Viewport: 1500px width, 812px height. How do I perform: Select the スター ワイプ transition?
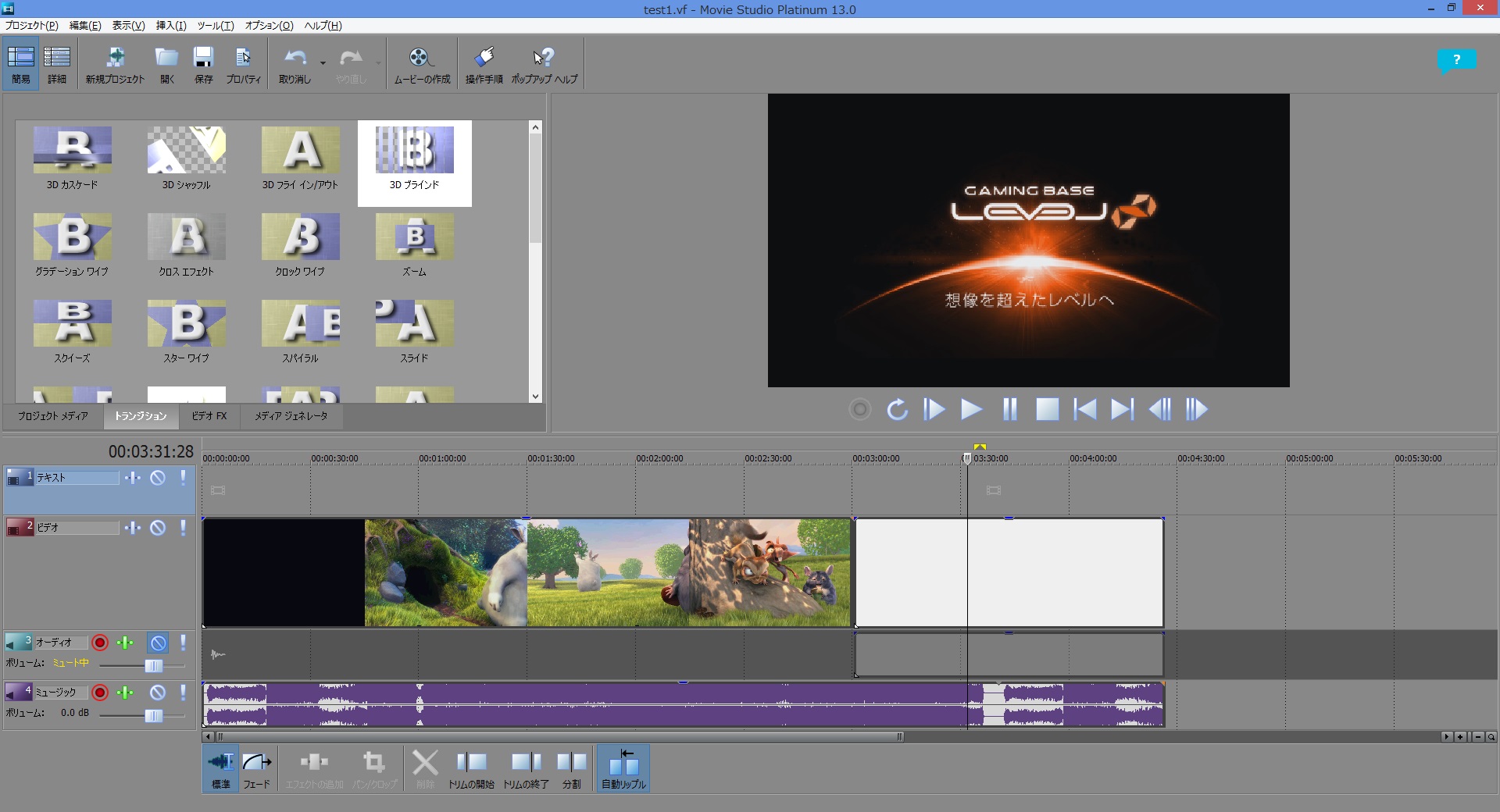point(186,332)
